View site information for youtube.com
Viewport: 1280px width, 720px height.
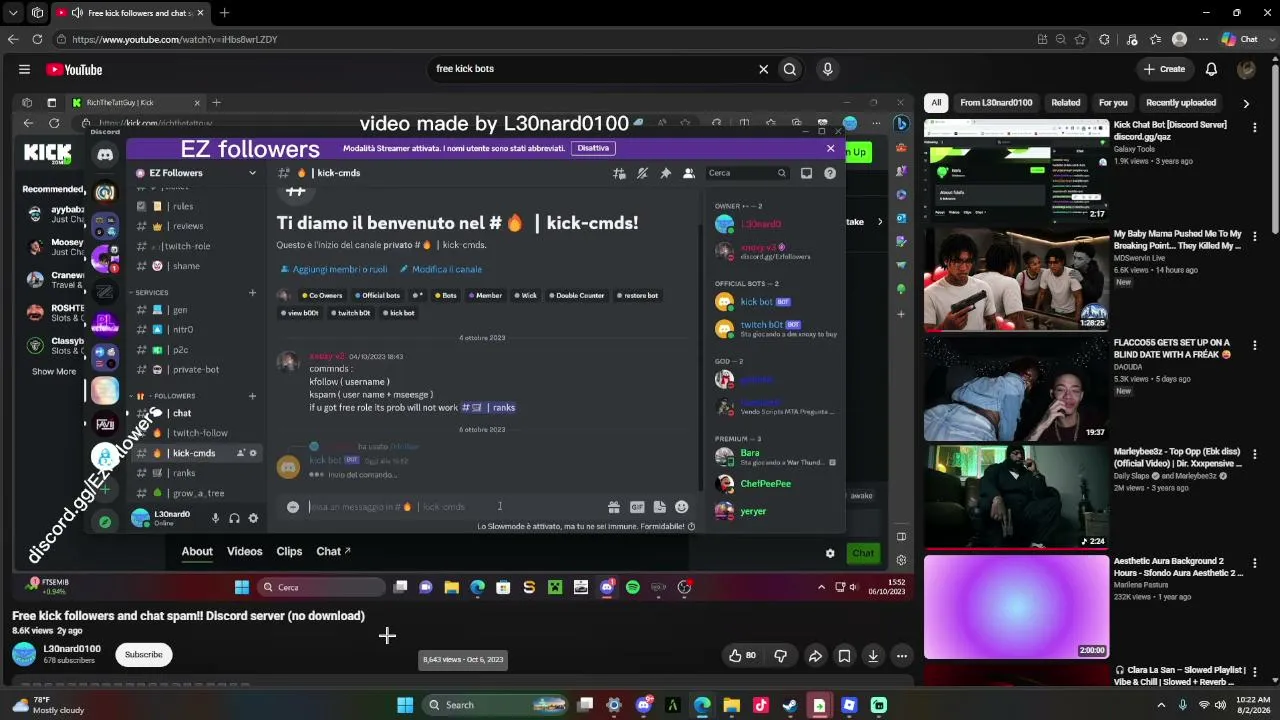(62, 39)
